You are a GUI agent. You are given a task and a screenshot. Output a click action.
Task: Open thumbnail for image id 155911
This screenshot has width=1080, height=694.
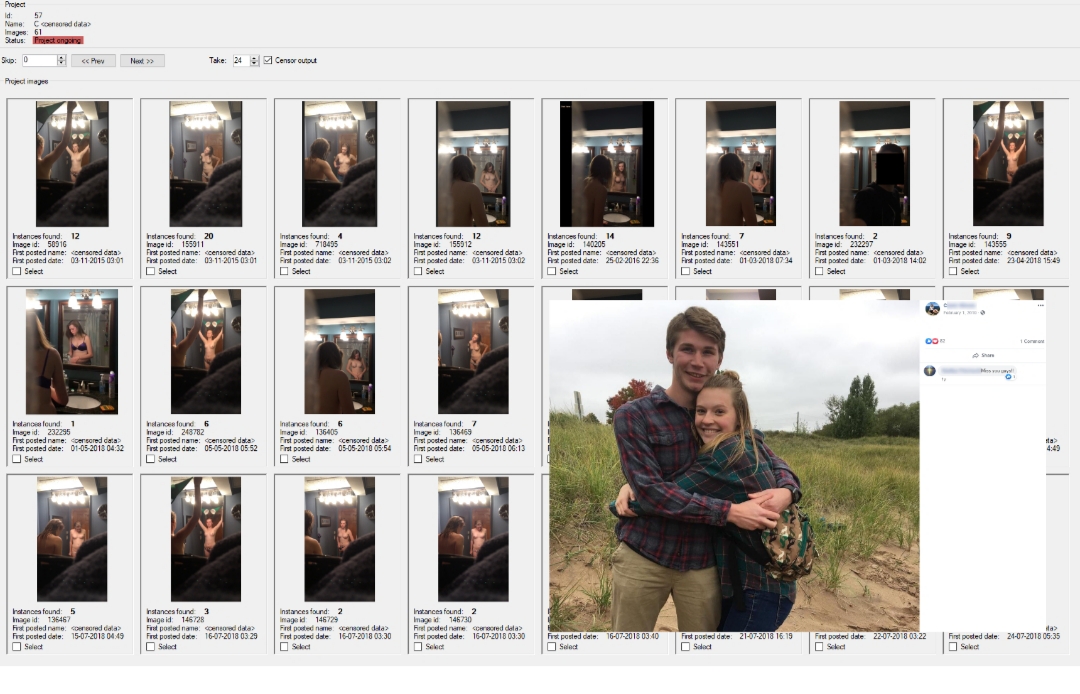pyautogui.click(x=205, y=164)
